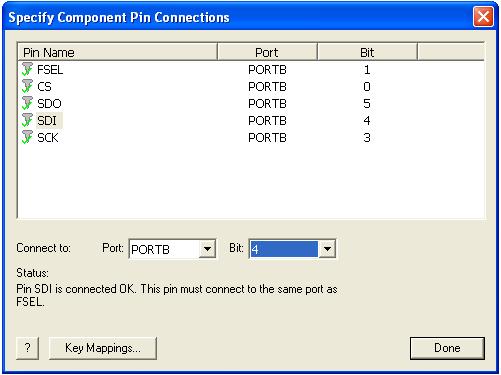Click the pin icon beside SCK
The image size is (501, 375).
(x=27, y=137)
